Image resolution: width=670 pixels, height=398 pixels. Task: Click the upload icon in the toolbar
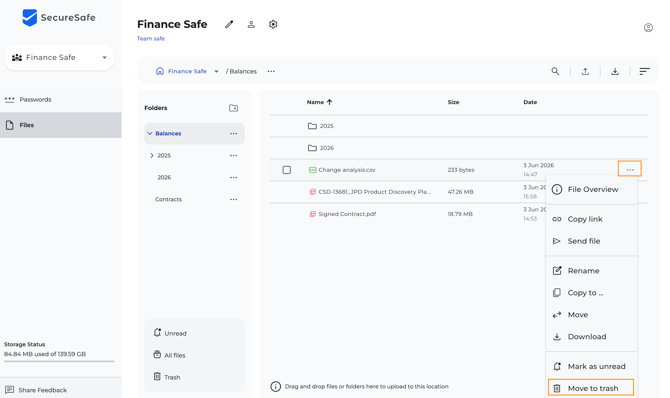pyautogui.click(x=585, y=71)
